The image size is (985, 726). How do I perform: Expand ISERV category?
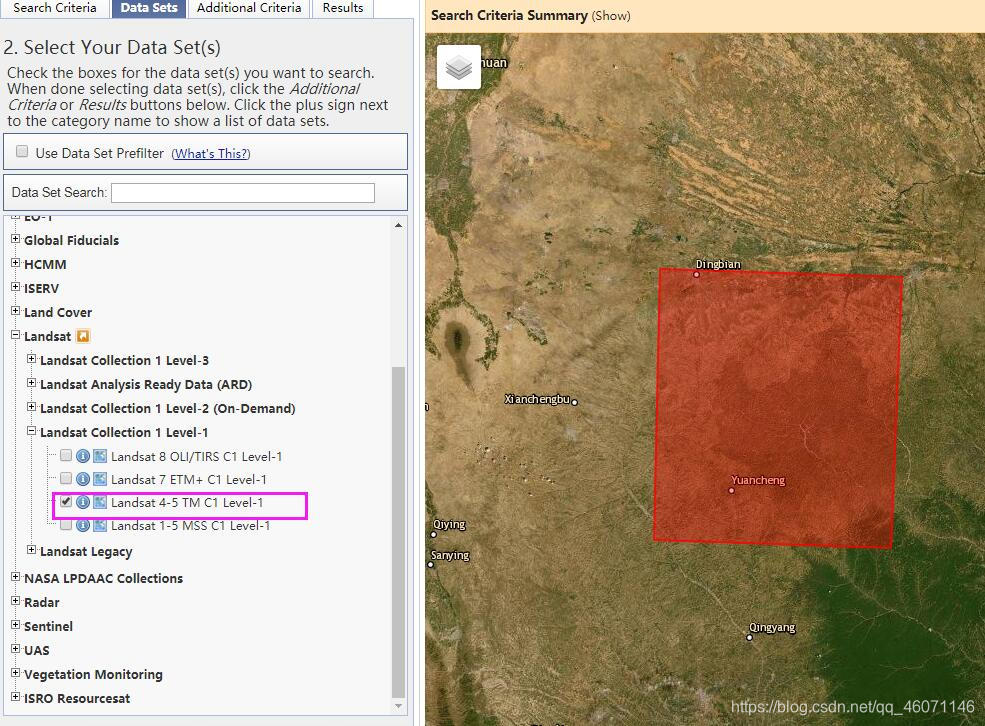(16, 286)
